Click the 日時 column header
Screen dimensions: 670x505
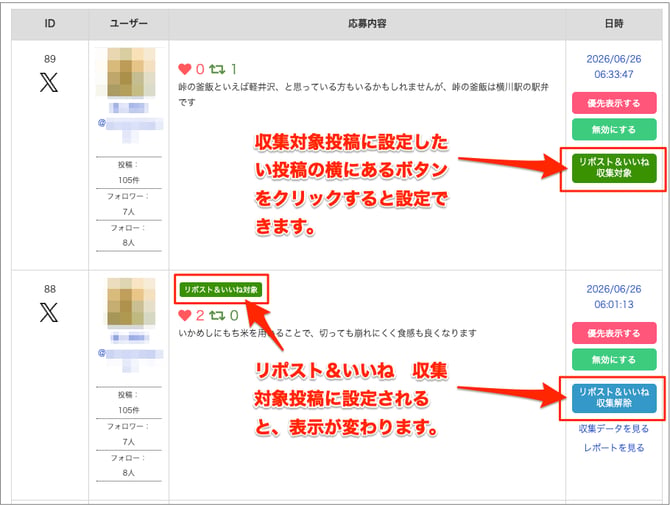[614, 24]
